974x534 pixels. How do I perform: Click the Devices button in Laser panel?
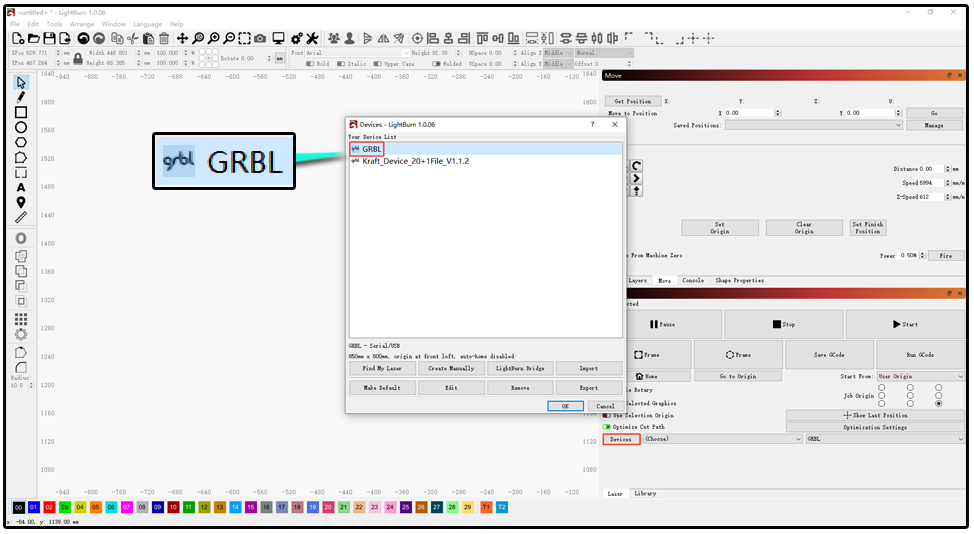click(x=621, y=439)
